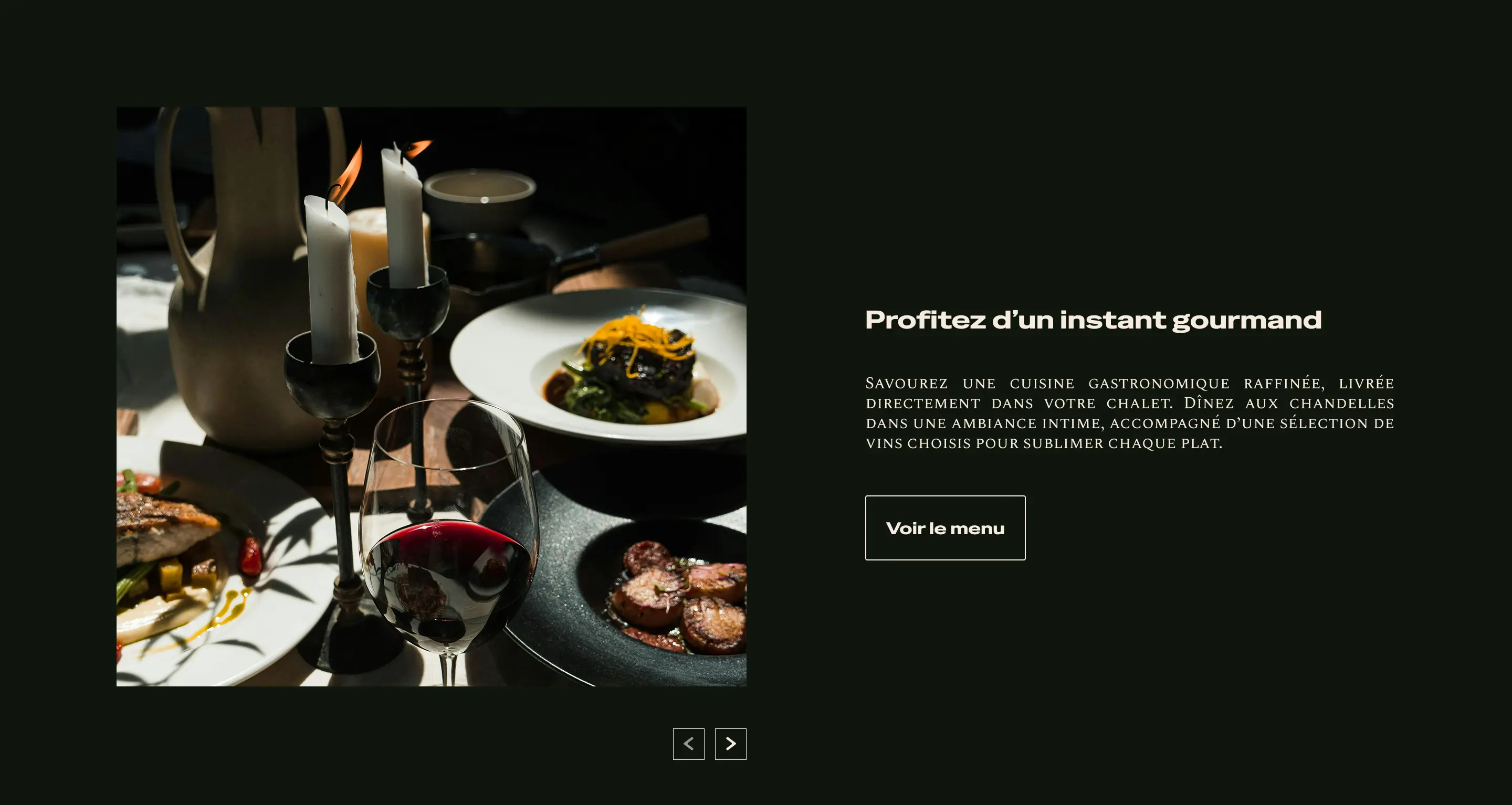Go to the previous slide with left chevron
Viewport: 1512px width, 805px height.
pos(688,744)
